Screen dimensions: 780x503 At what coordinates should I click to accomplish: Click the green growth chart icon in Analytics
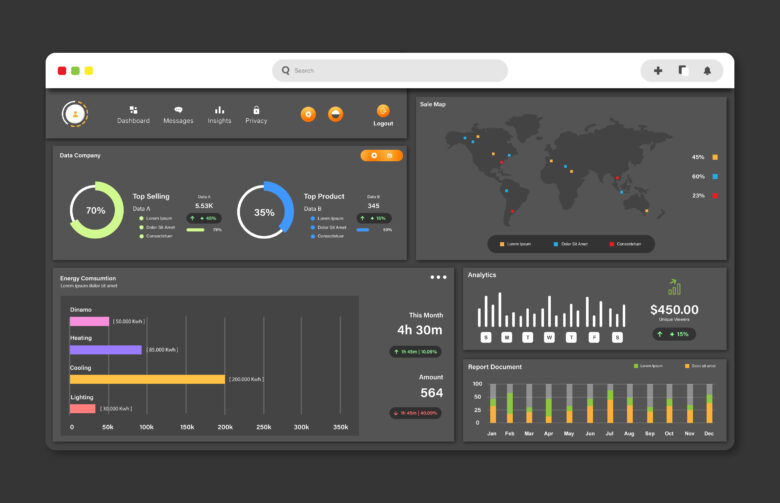[x=674, y=288]
